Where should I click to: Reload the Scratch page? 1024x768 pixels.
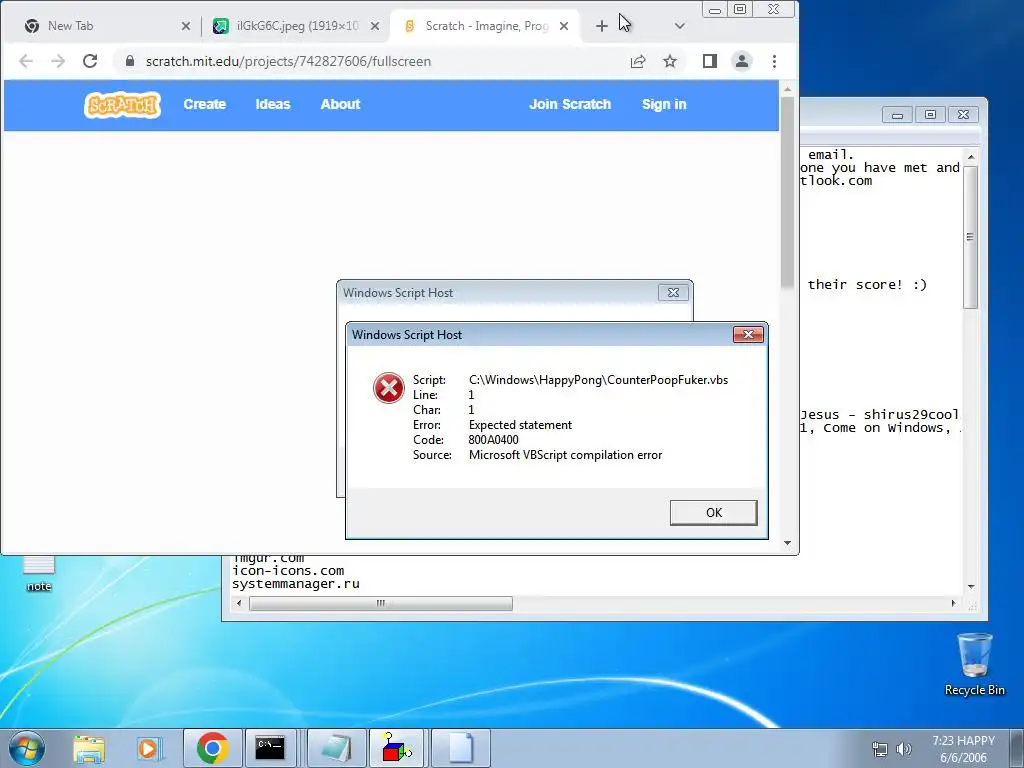point(90,61)
